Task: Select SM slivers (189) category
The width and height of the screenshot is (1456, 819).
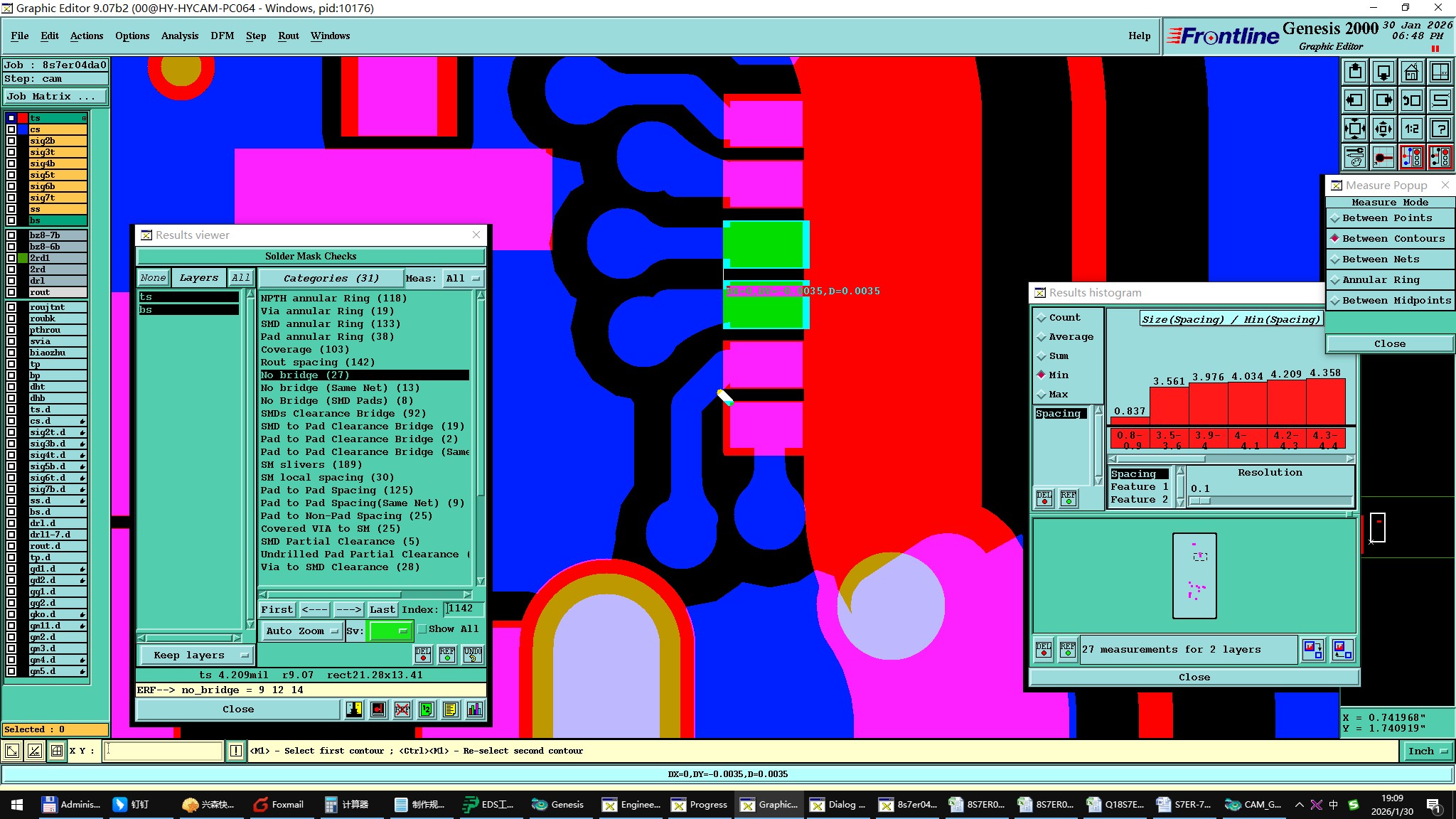Action: pyautogui.click(x=311, y=464)
